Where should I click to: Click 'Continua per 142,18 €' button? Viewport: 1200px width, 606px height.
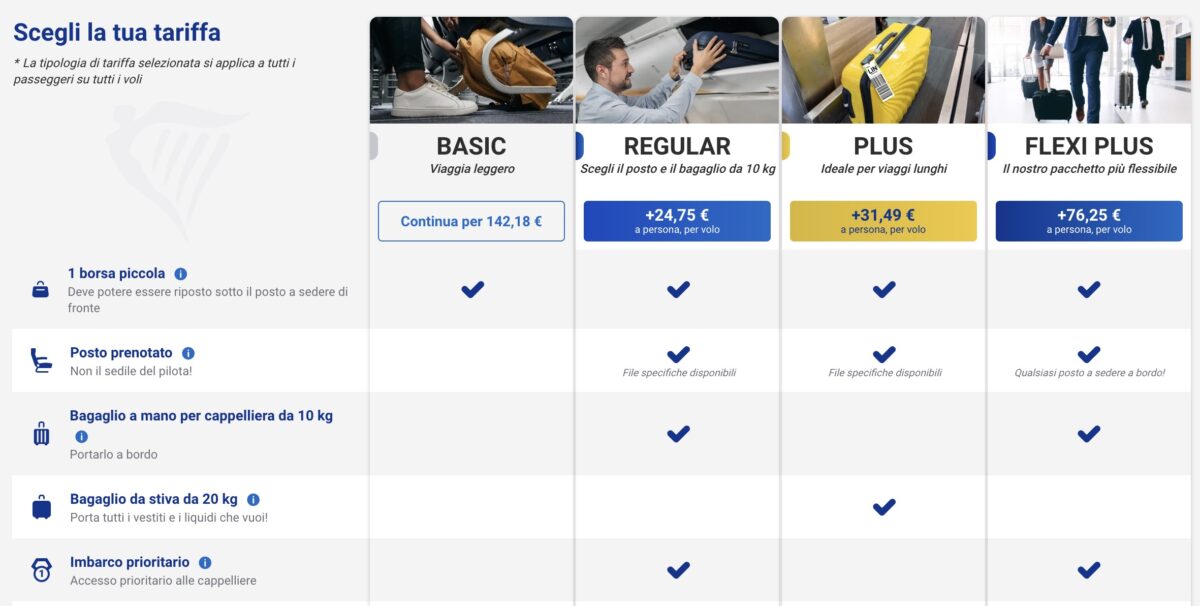[x=471, y=220]
